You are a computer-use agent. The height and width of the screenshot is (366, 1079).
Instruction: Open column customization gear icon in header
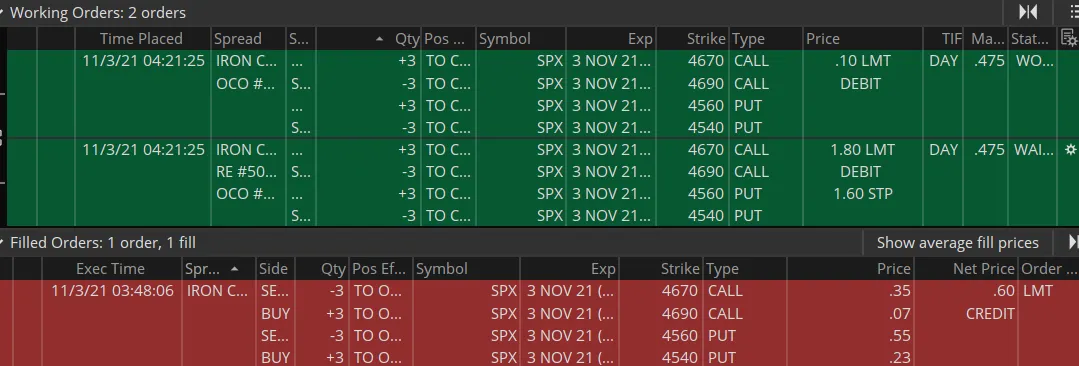1068,39
